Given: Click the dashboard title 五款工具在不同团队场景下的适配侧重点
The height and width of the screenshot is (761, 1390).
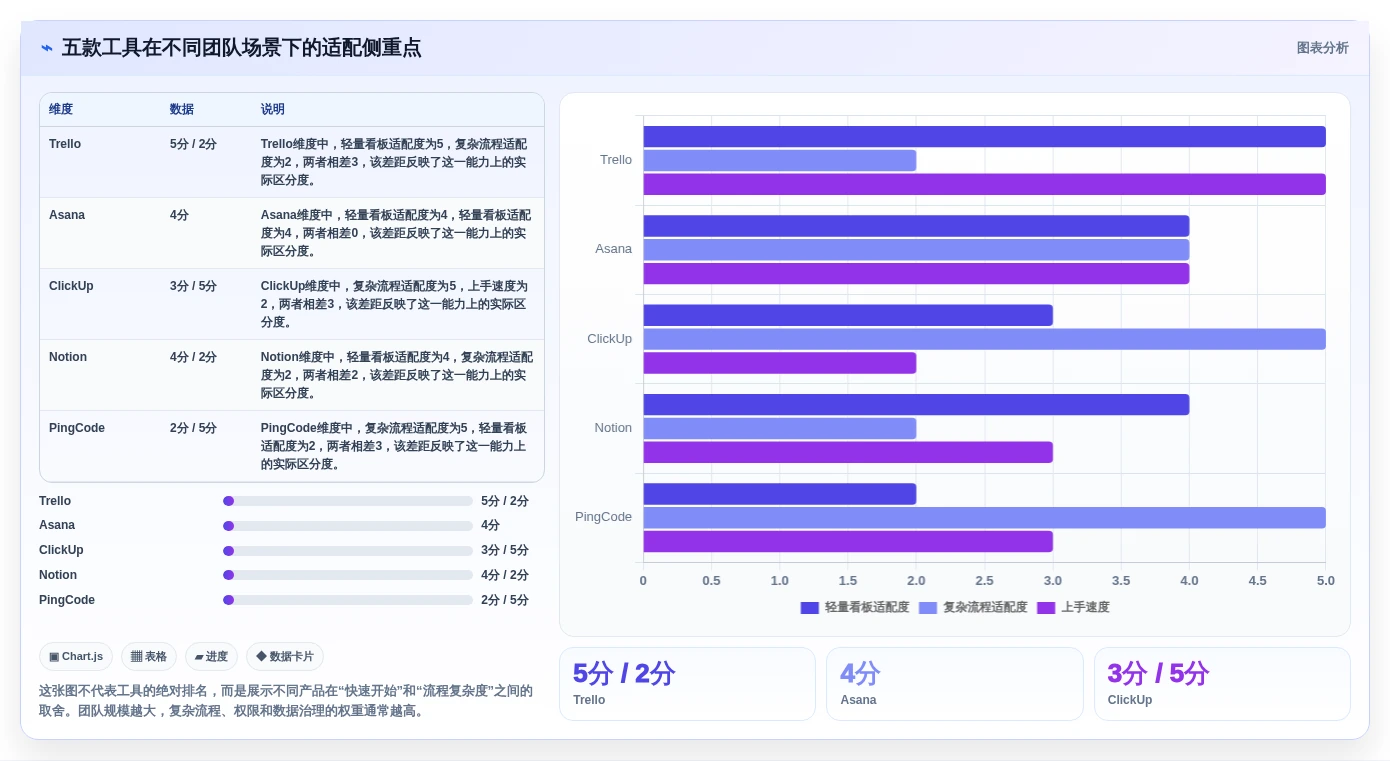Looking at the screenshot, I should tap(241, 48).
